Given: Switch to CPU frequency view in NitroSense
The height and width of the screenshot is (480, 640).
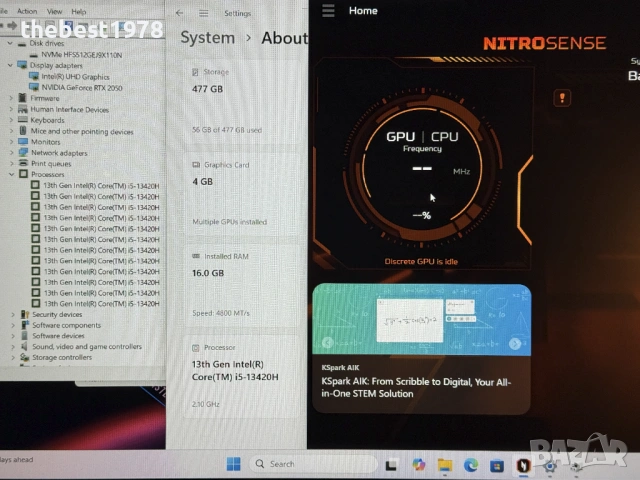Looking at the screenshot, I should tap(444, 136).
